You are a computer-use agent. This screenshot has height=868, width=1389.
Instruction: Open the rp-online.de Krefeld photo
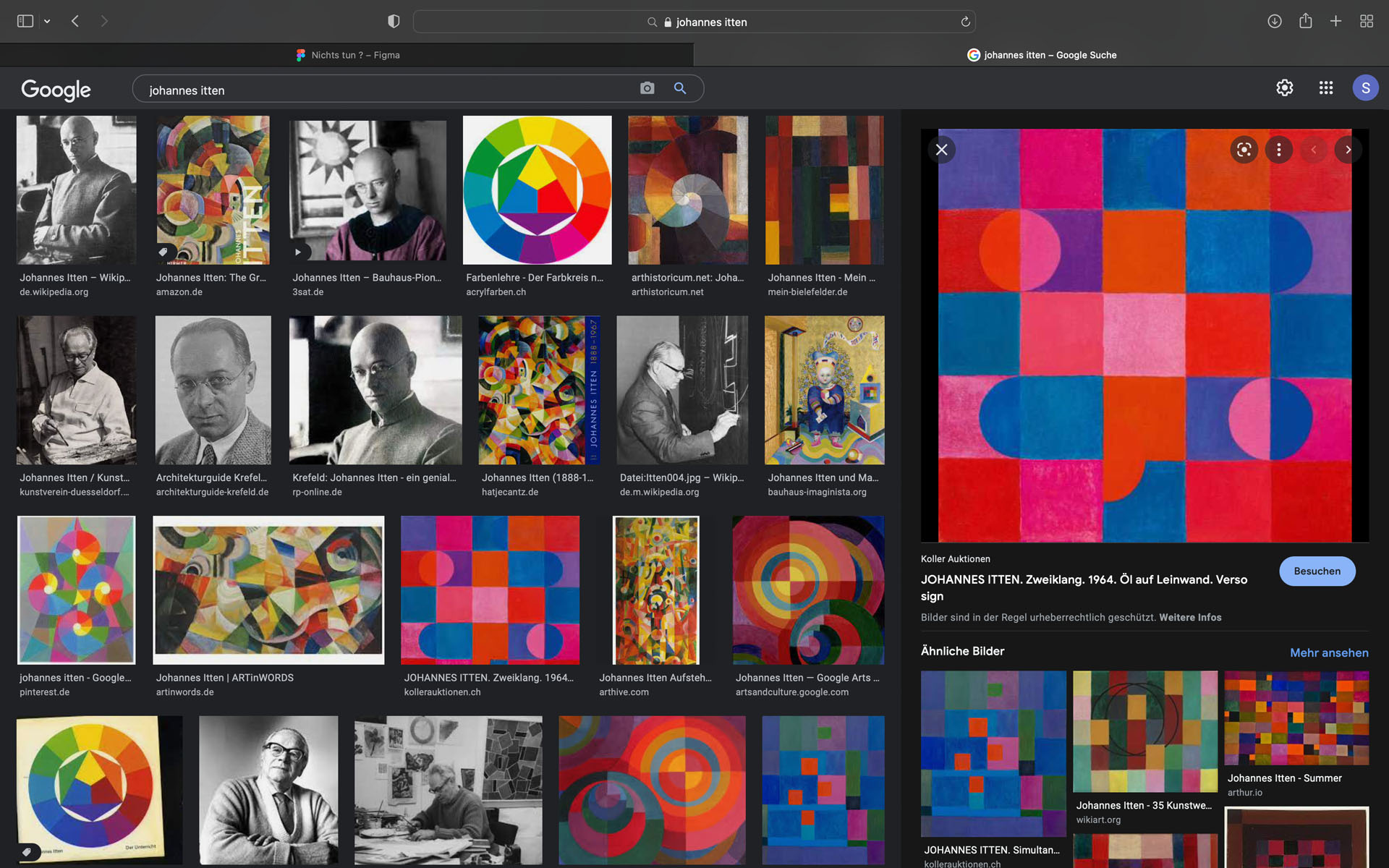click(375, 390)
